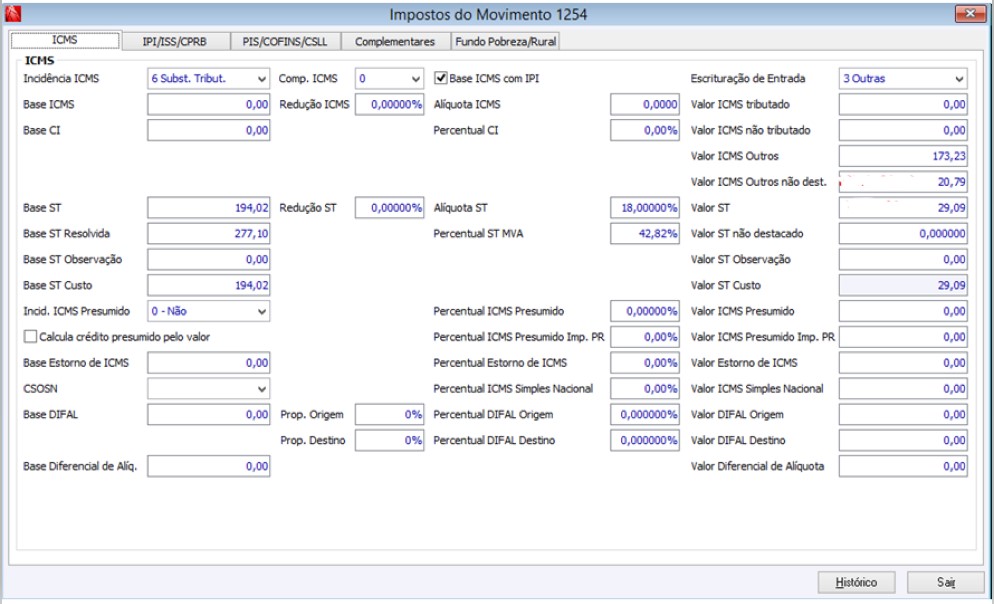Click the Base CI input field
The image size is (994, 604).
(x=209, y=131)
